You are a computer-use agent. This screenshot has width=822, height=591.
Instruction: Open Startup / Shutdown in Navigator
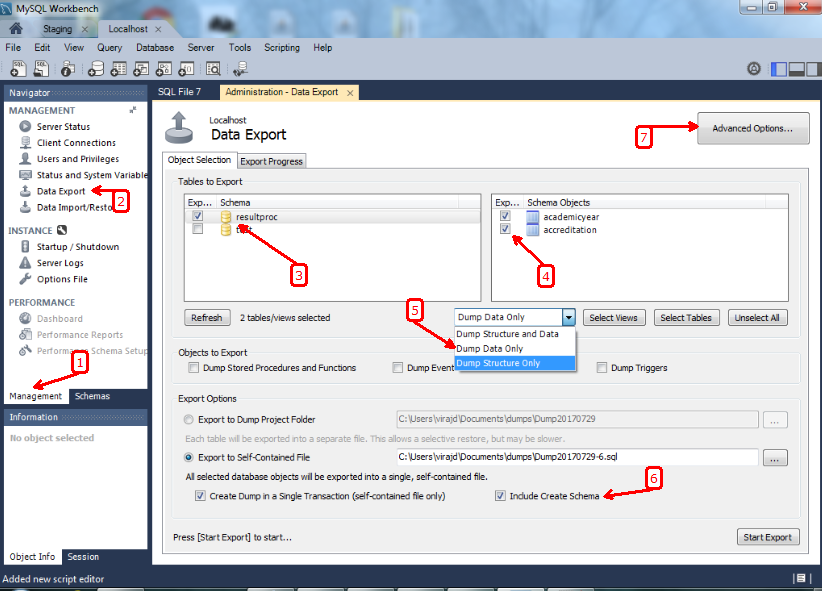click(x=78, y=247)
